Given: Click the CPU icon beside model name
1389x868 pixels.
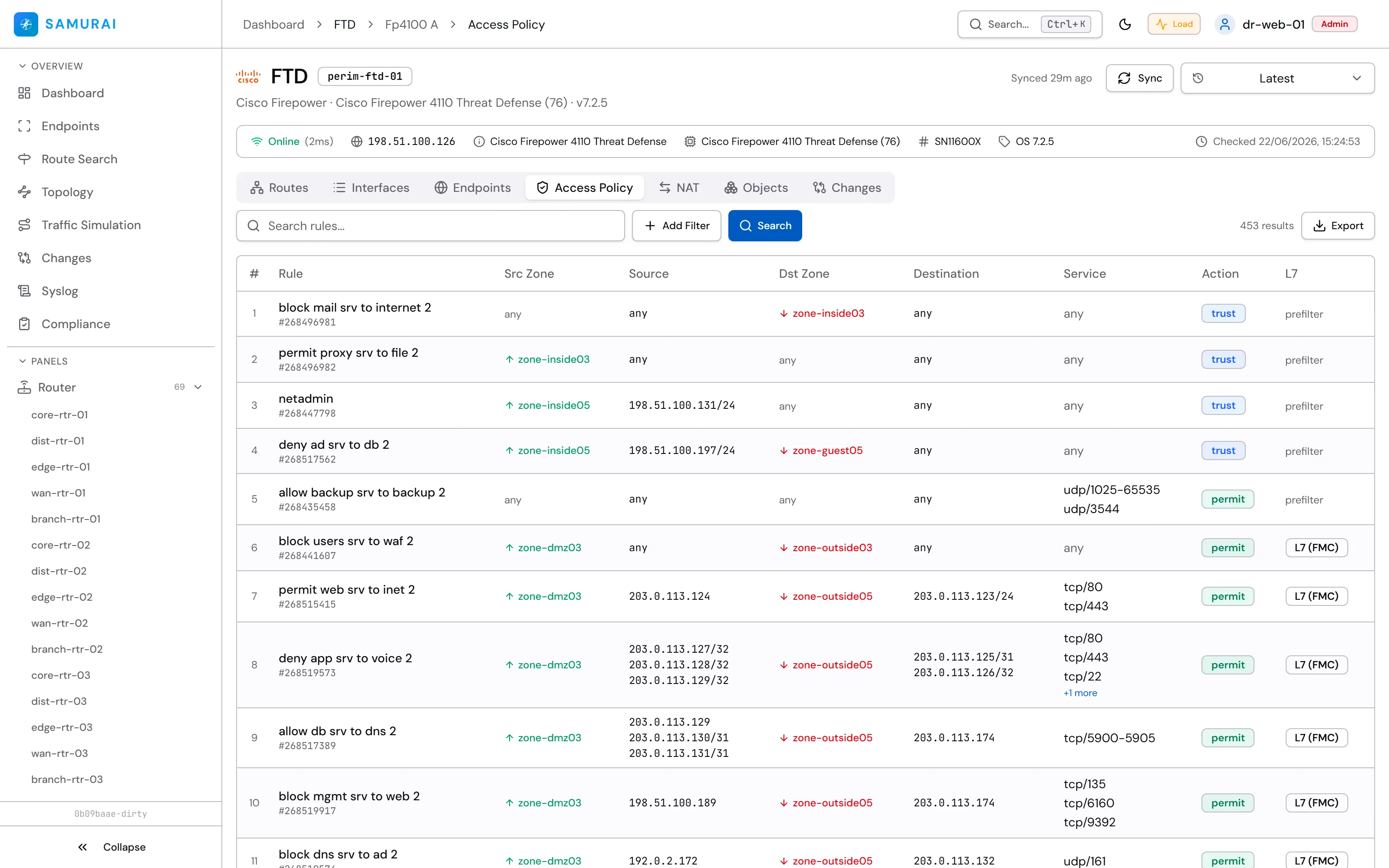Looking at the screenshot, I should [x=690, y=142].
